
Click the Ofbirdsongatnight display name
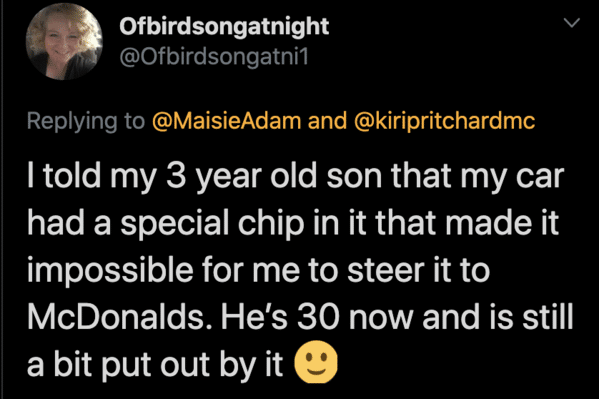click(x=224, y=27)
